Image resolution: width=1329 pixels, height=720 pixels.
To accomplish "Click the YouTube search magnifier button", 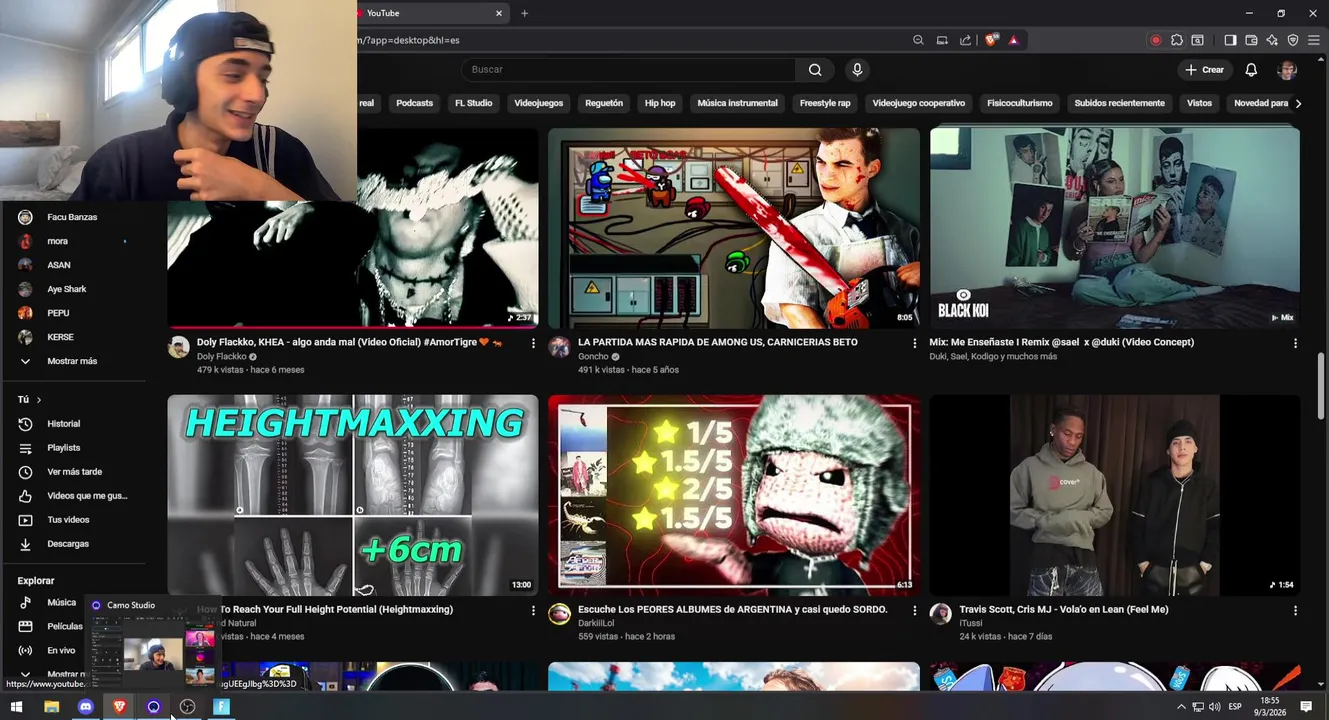I will (815, 70).
